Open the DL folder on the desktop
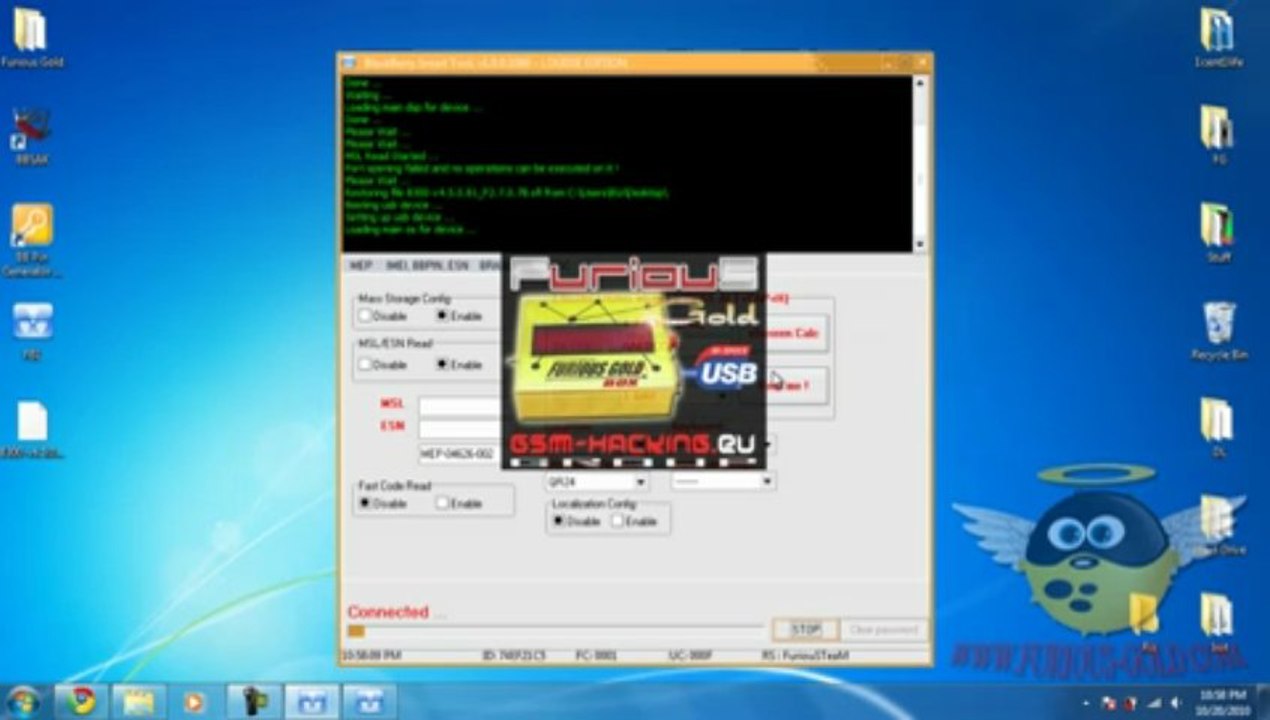Image resolution: width=1270 pixels, height=720 pixels. click(1217, 427)
